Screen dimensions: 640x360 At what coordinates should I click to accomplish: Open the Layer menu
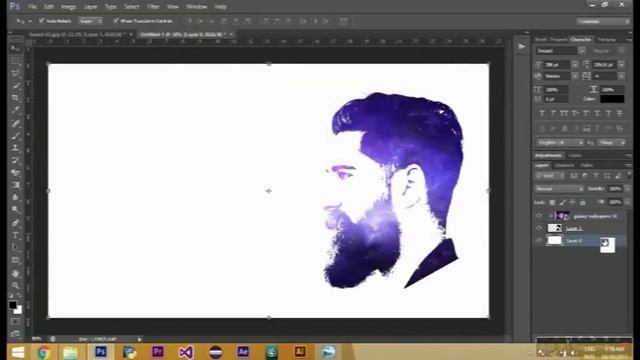[x=90, y=7]
